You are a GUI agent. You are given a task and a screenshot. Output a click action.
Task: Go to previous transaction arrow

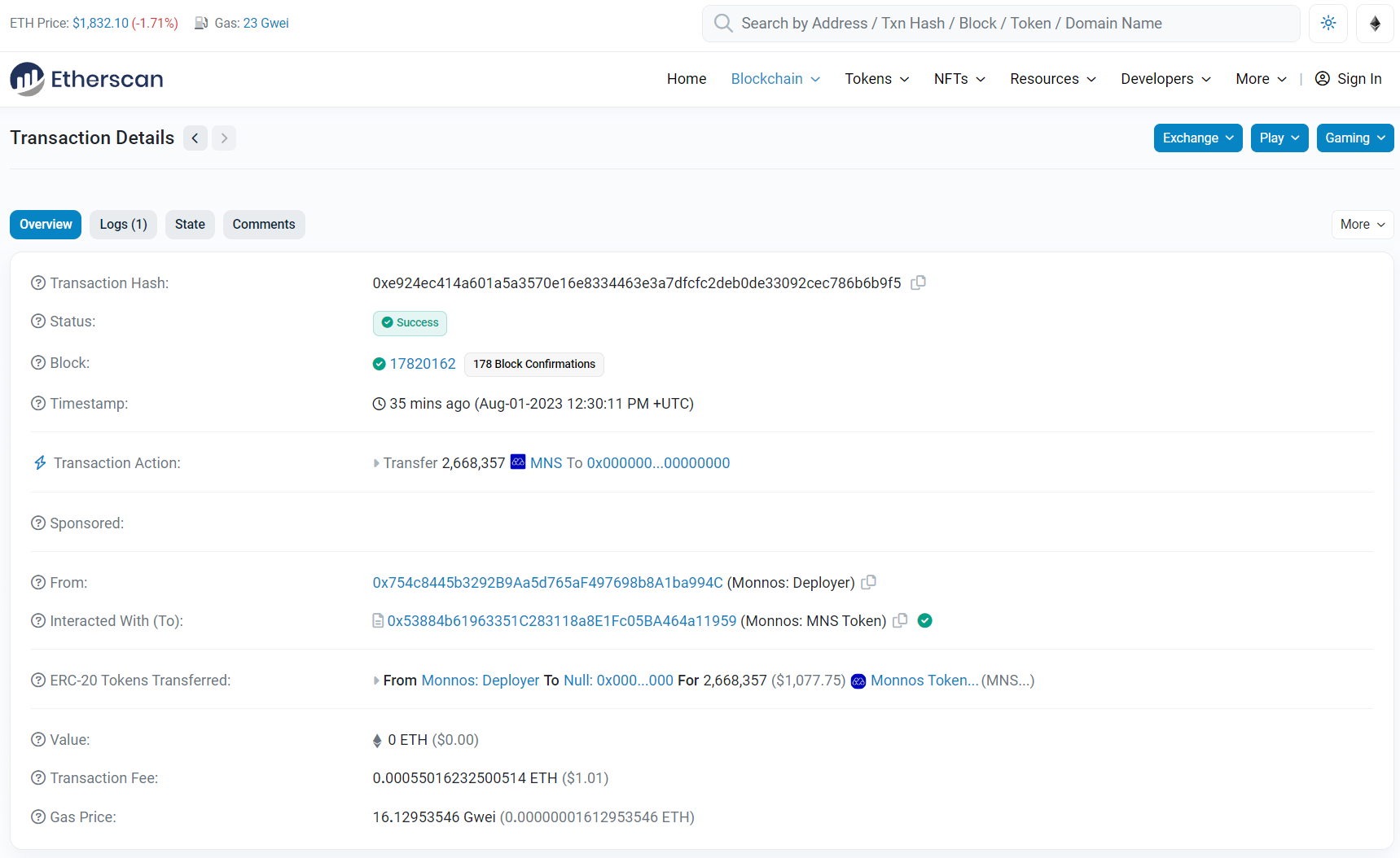[x=195, y=138]
